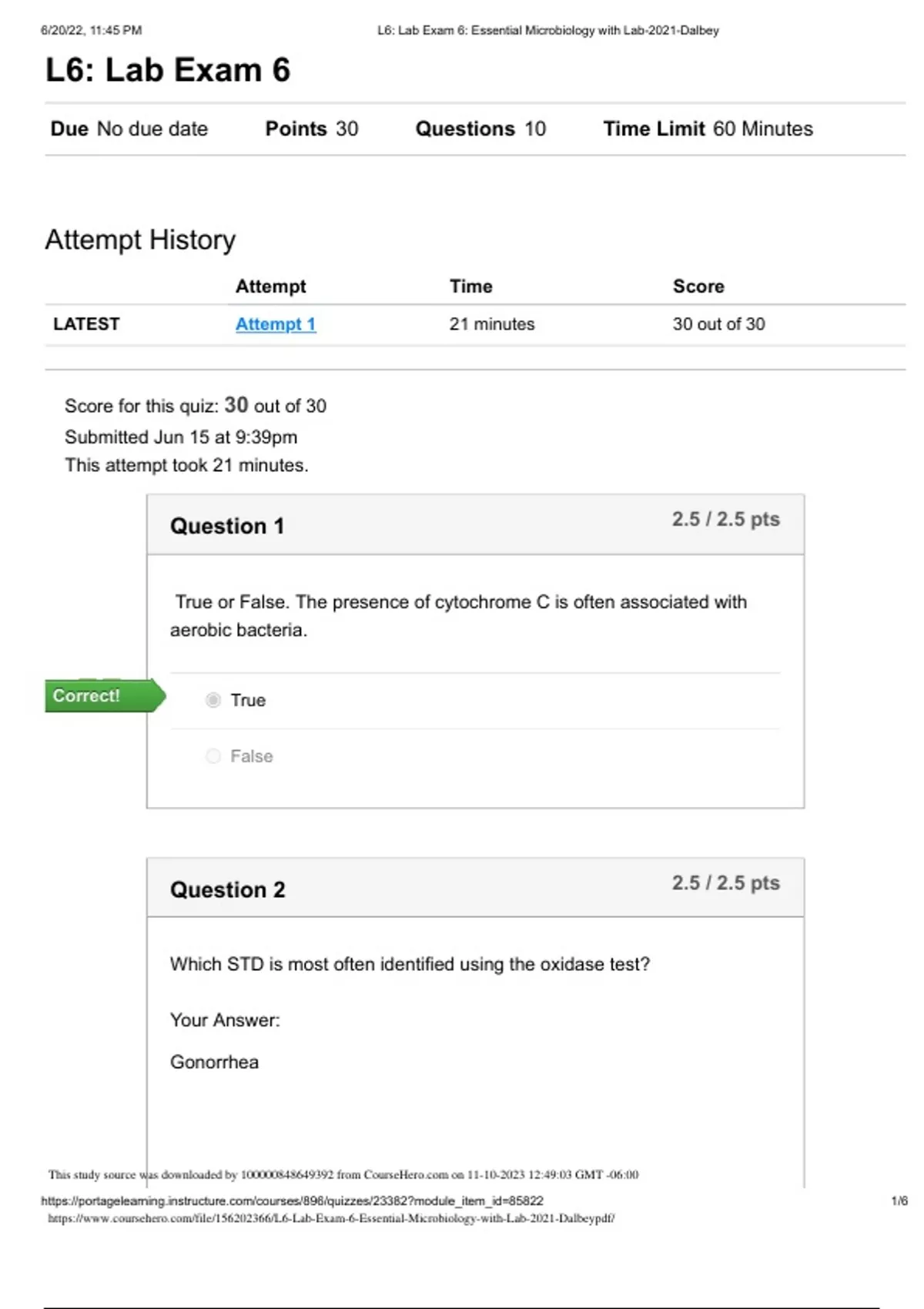Screen dimensions: 924x1309
Task: Click the L6: Lab Exam 6 title
Action: (x=168, y=70)
